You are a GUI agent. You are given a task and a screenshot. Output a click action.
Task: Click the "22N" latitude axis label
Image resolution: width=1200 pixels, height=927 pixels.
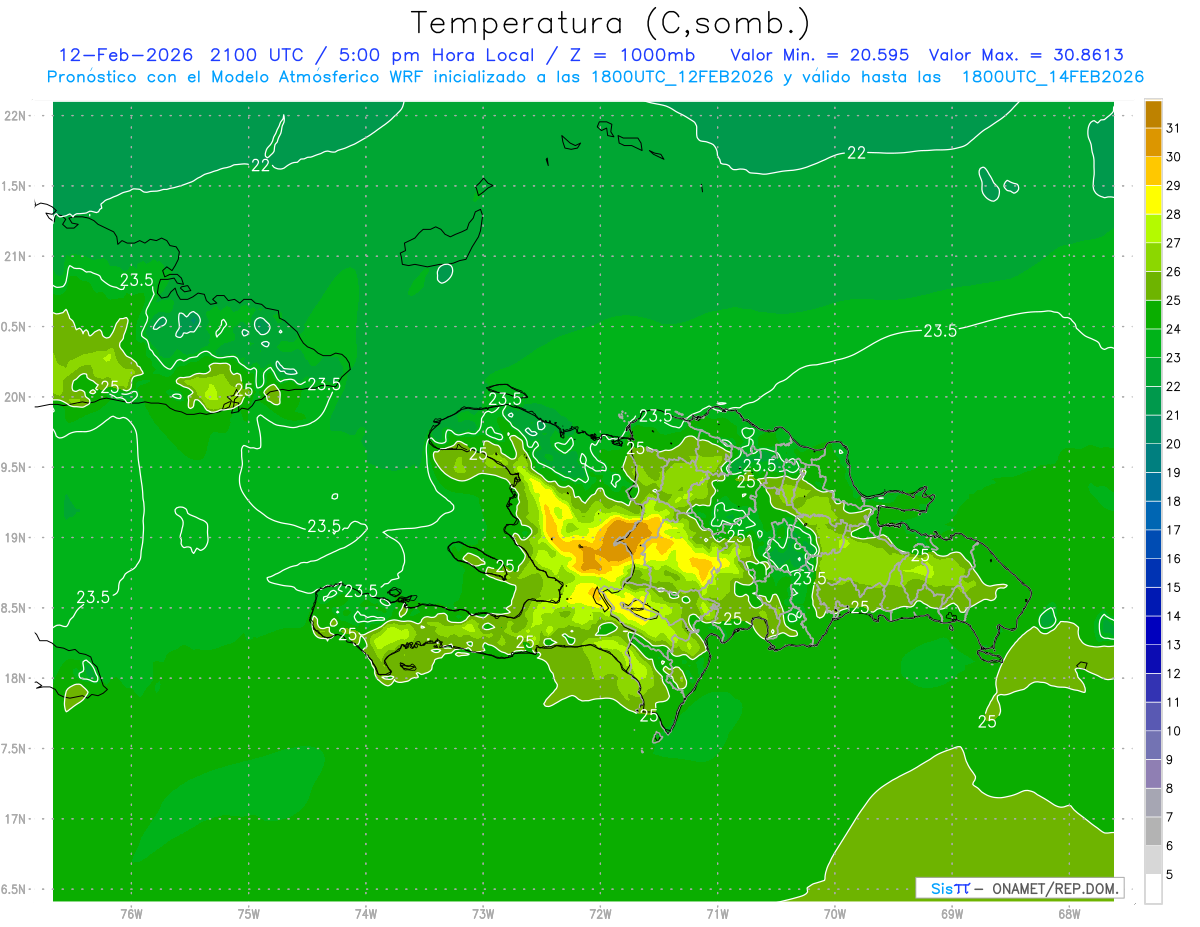pos(15,116)
